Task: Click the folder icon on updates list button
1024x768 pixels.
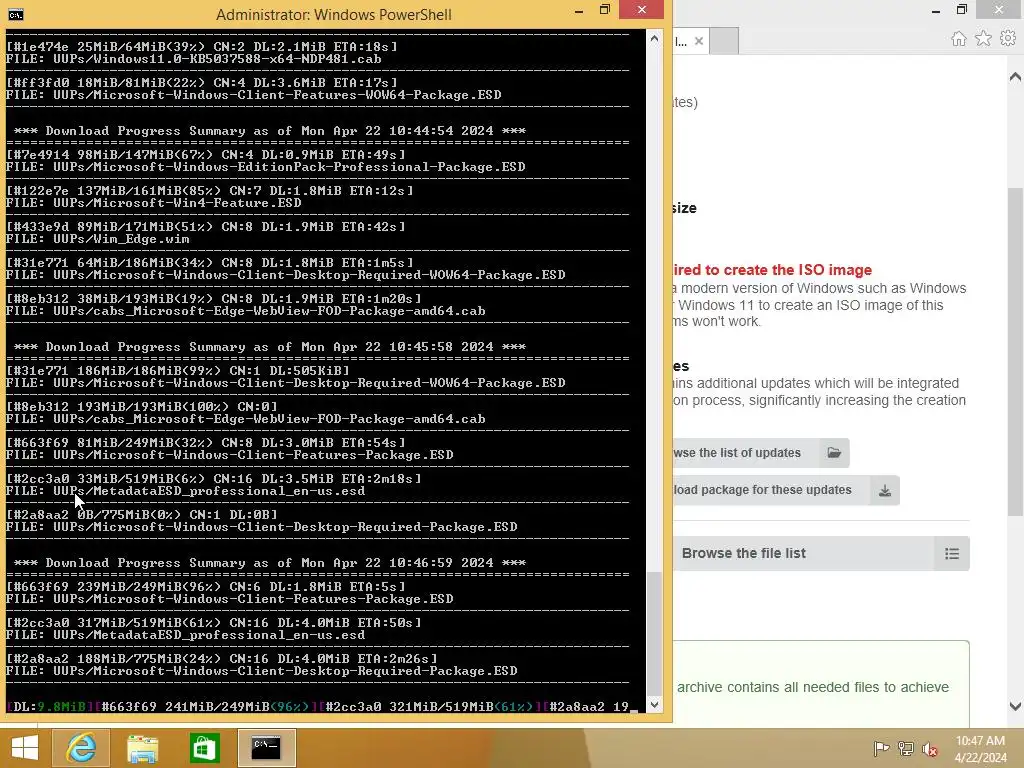Action: click(834, 453)
